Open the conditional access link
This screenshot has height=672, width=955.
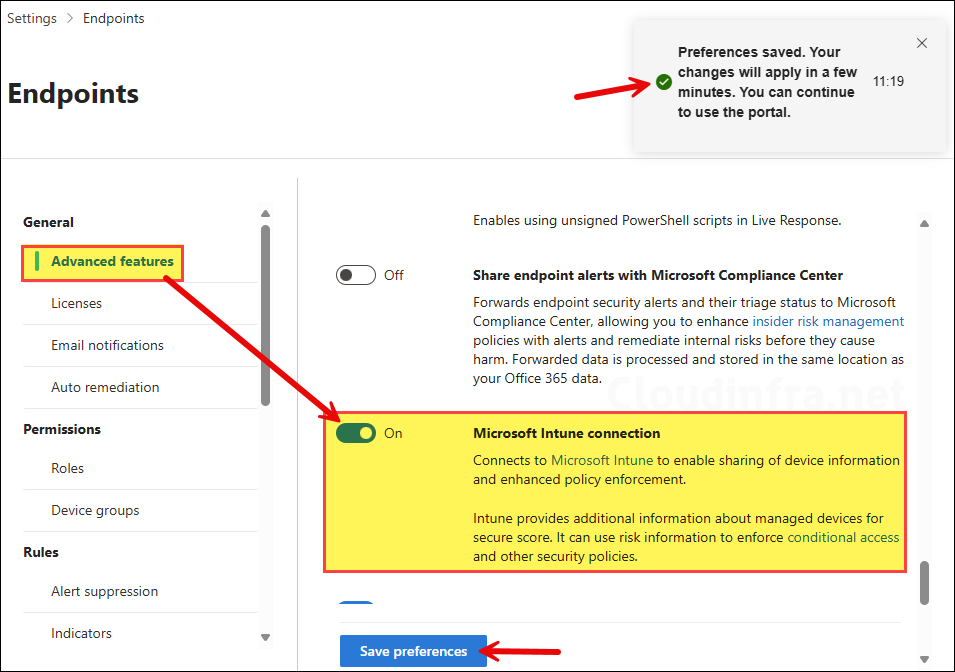[x=843, y=537]
